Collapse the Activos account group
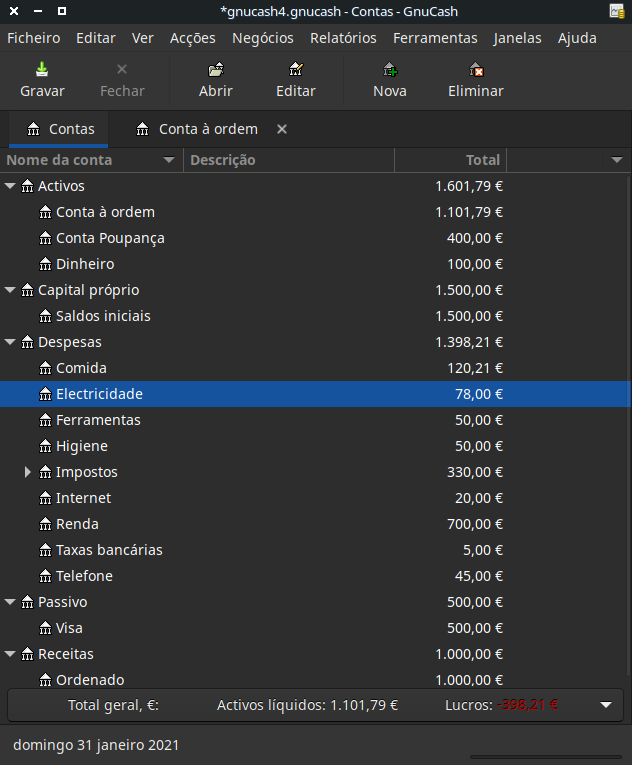 (10, 186)
